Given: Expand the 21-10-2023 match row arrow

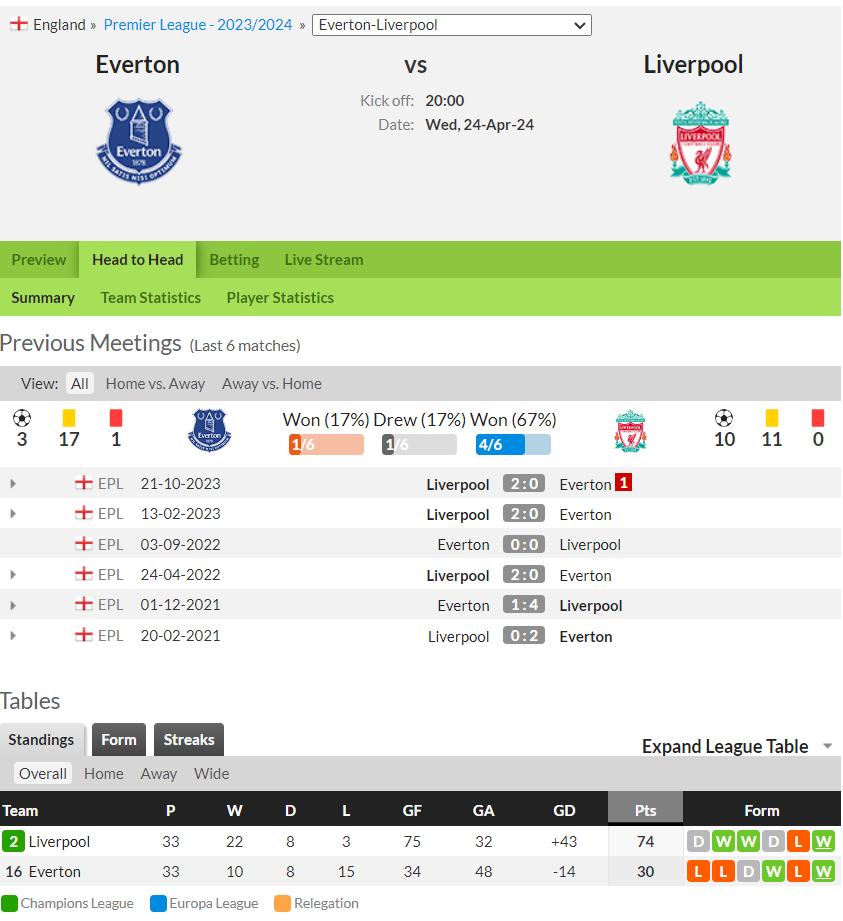Looking at the screenshot, I should click(13, 483).
